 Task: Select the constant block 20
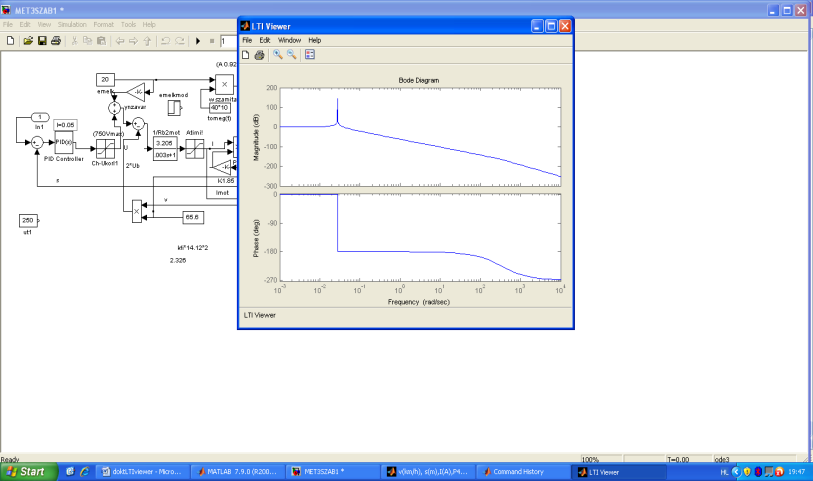105,79
